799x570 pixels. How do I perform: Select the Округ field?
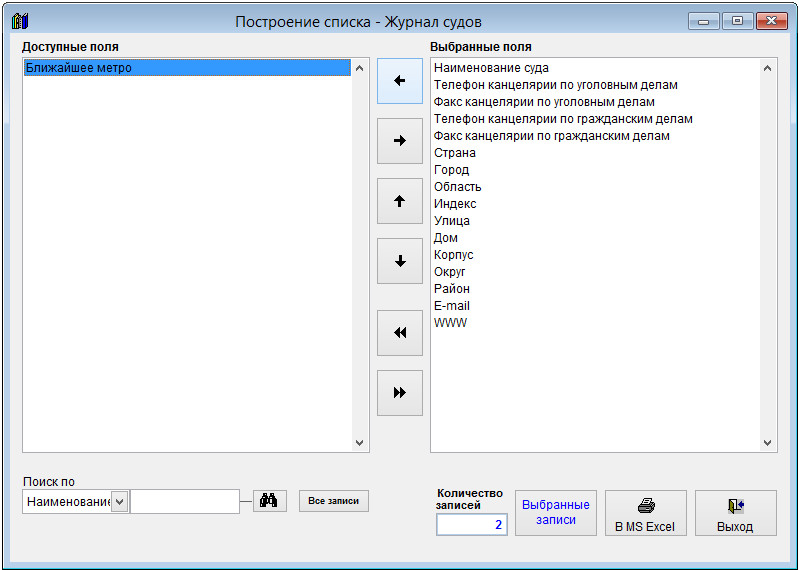click(449, 272)
